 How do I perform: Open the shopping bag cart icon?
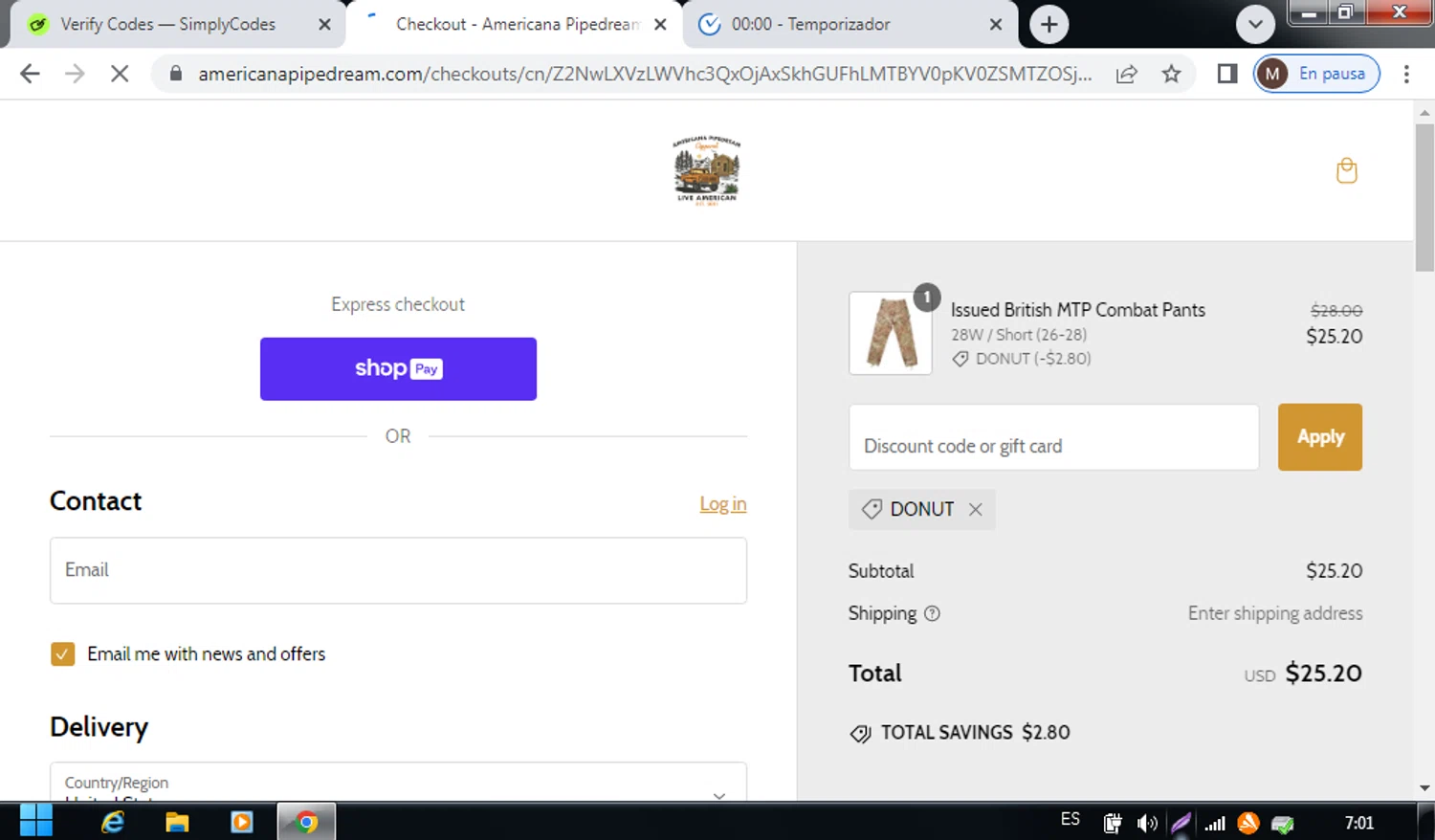pyautogui.click(x=1346, y=170)
